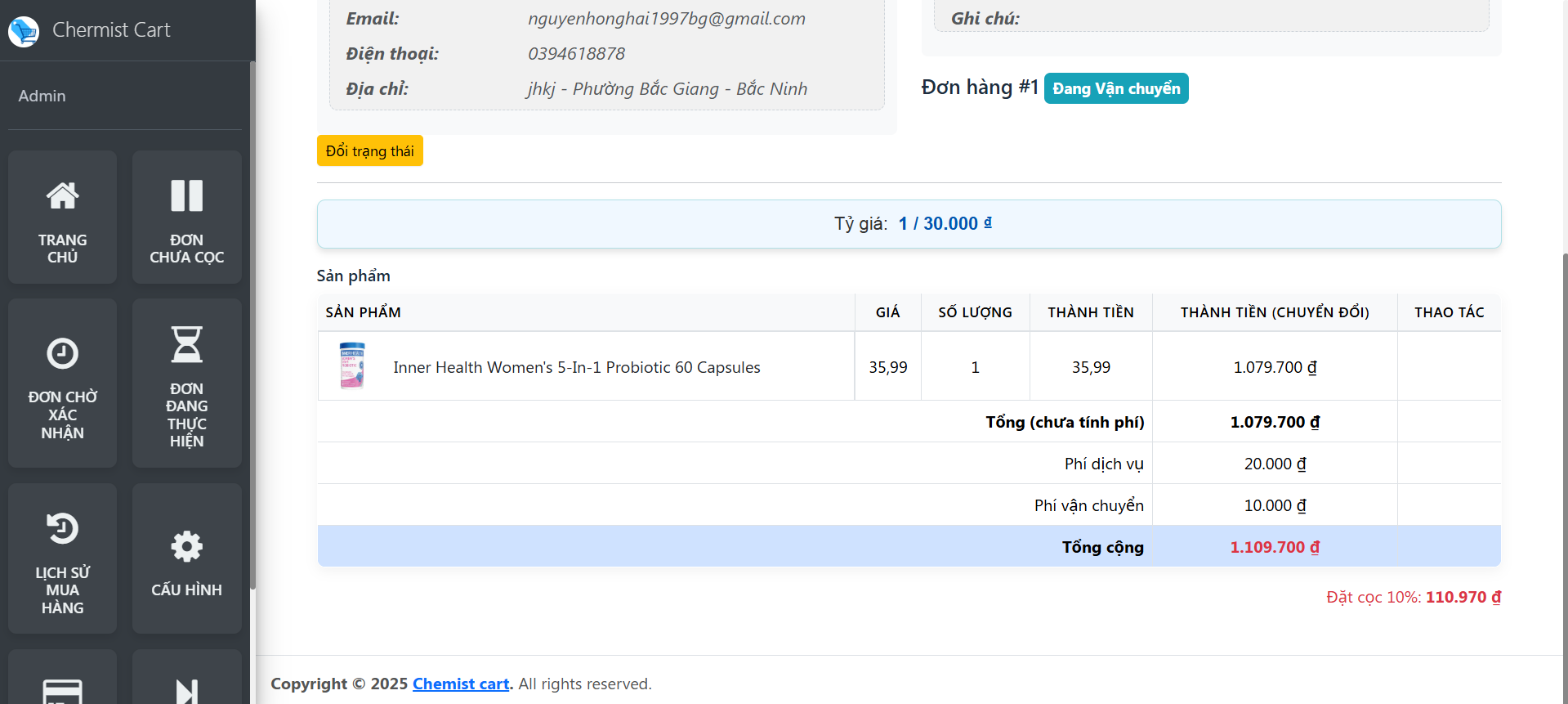This screenshot has height=704, width=1568.
Task: Open Cấu Hình gear settings tile
Action: click(x=186, y=558)
